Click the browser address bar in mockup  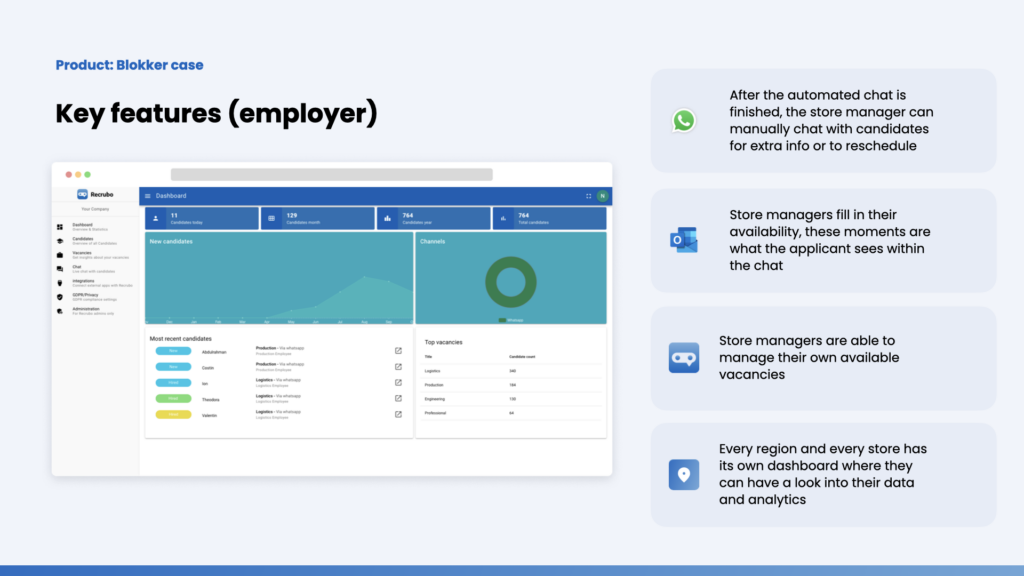point(332,174)
